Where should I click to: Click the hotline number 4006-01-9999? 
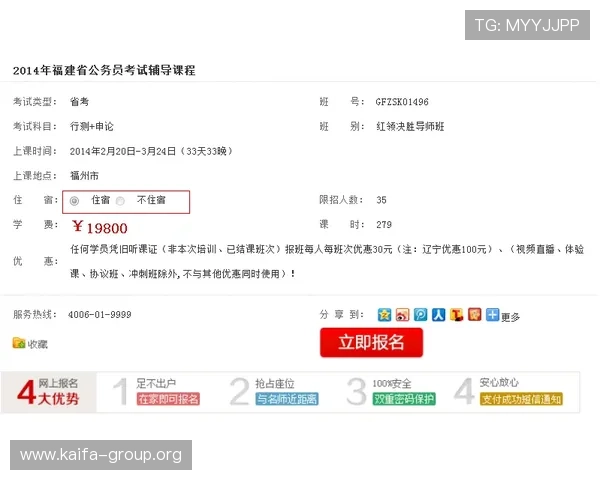click(x=99, y=315)
